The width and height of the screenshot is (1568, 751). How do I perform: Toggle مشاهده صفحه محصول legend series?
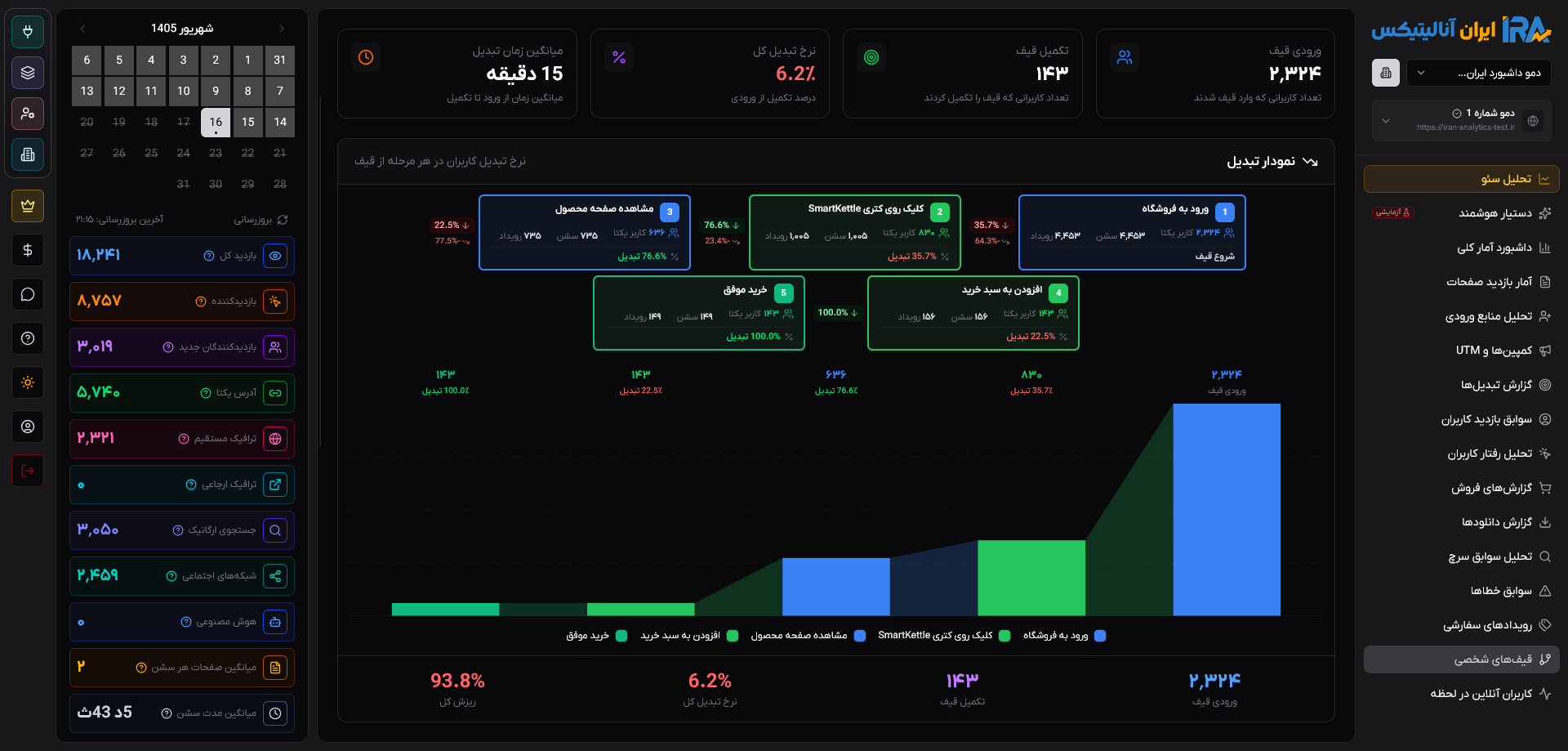tap(808, 636)
